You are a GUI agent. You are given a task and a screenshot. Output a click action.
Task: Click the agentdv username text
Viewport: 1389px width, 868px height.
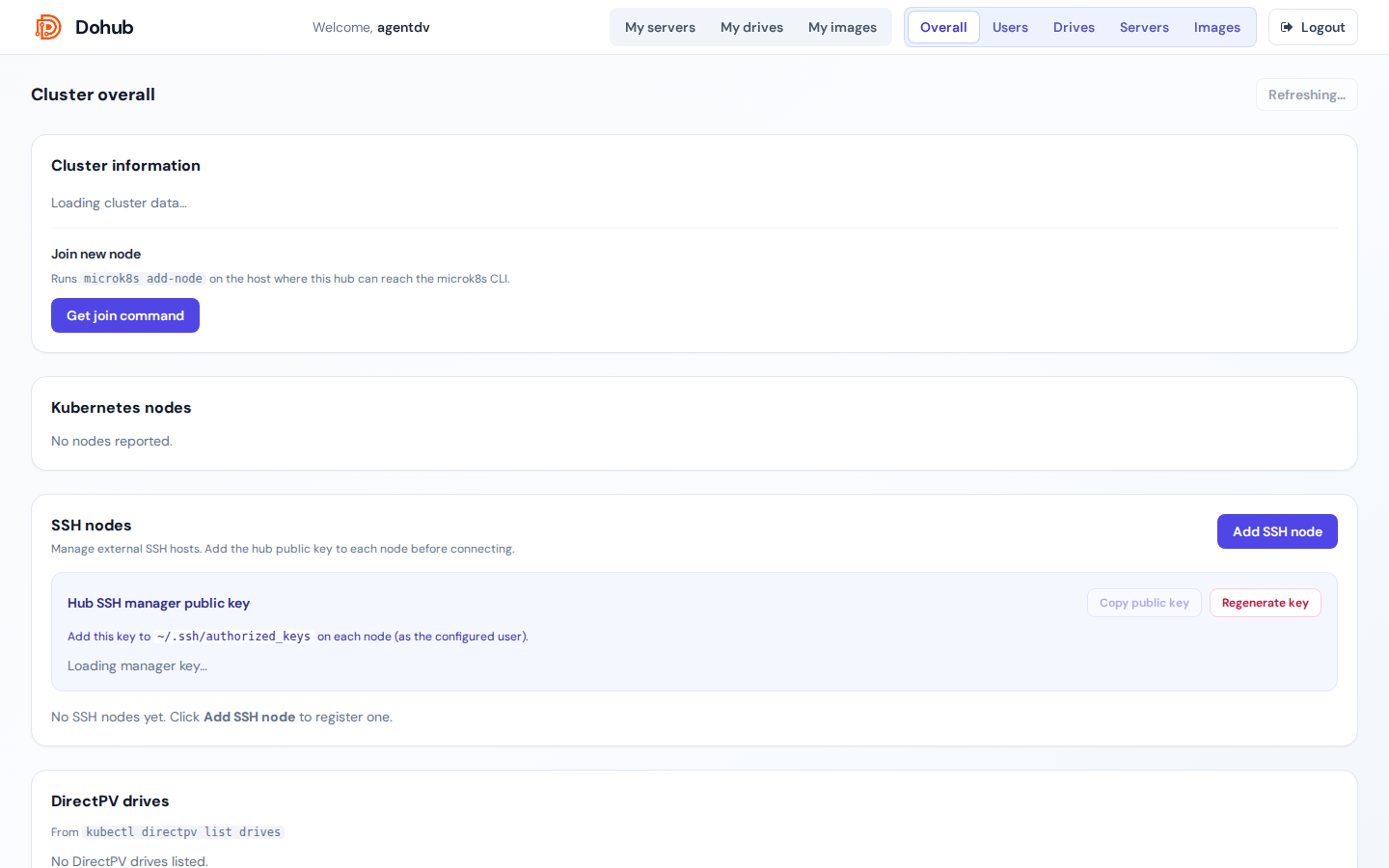[403, 27]
